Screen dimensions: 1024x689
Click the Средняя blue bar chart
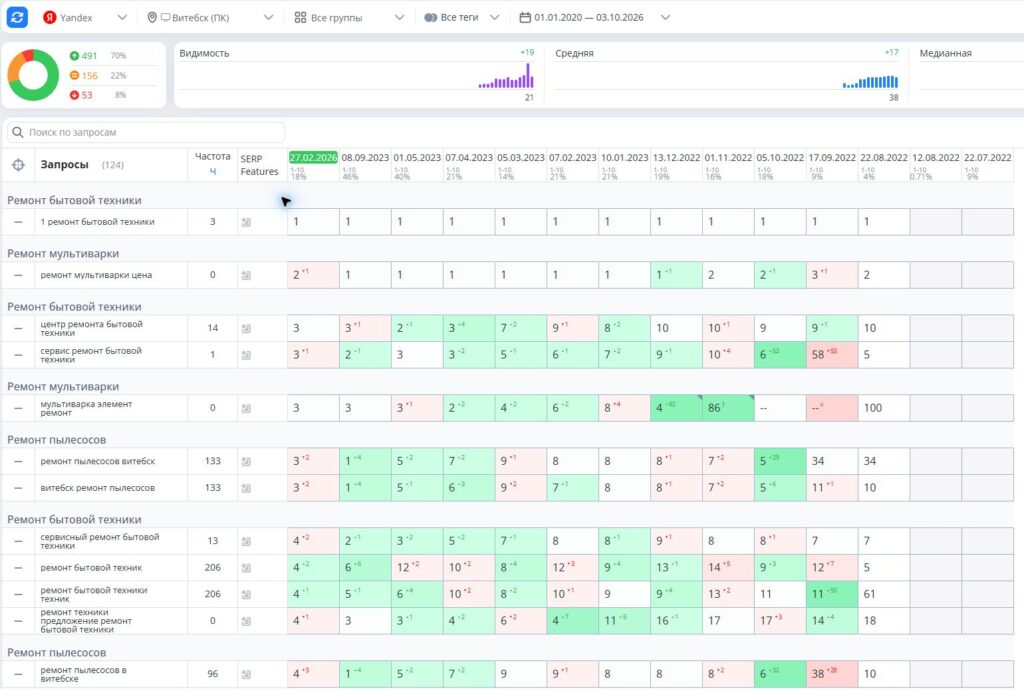871,81
